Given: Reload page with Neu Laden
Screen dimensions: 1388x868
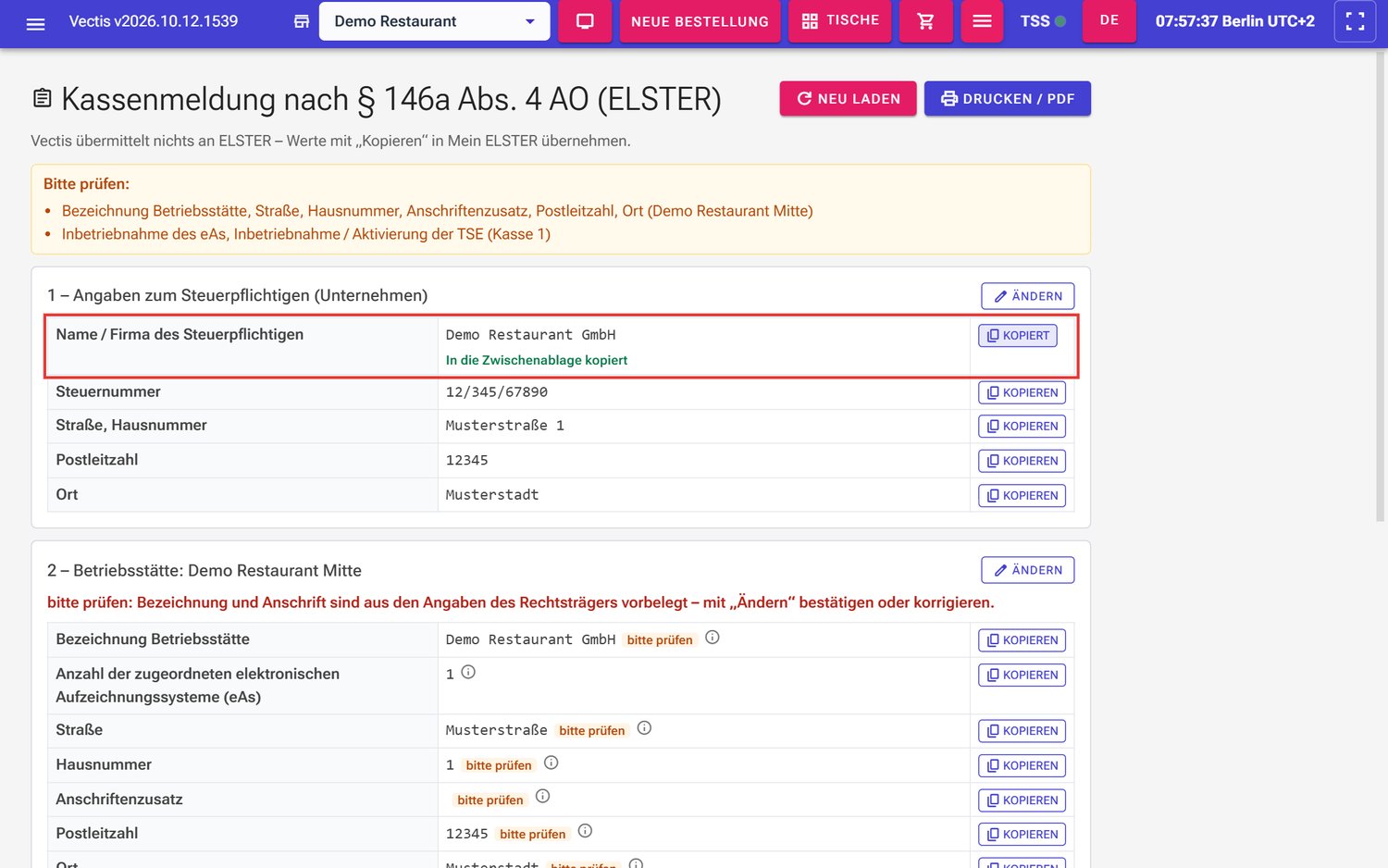Looking at the screenshot, I should 848,99.
